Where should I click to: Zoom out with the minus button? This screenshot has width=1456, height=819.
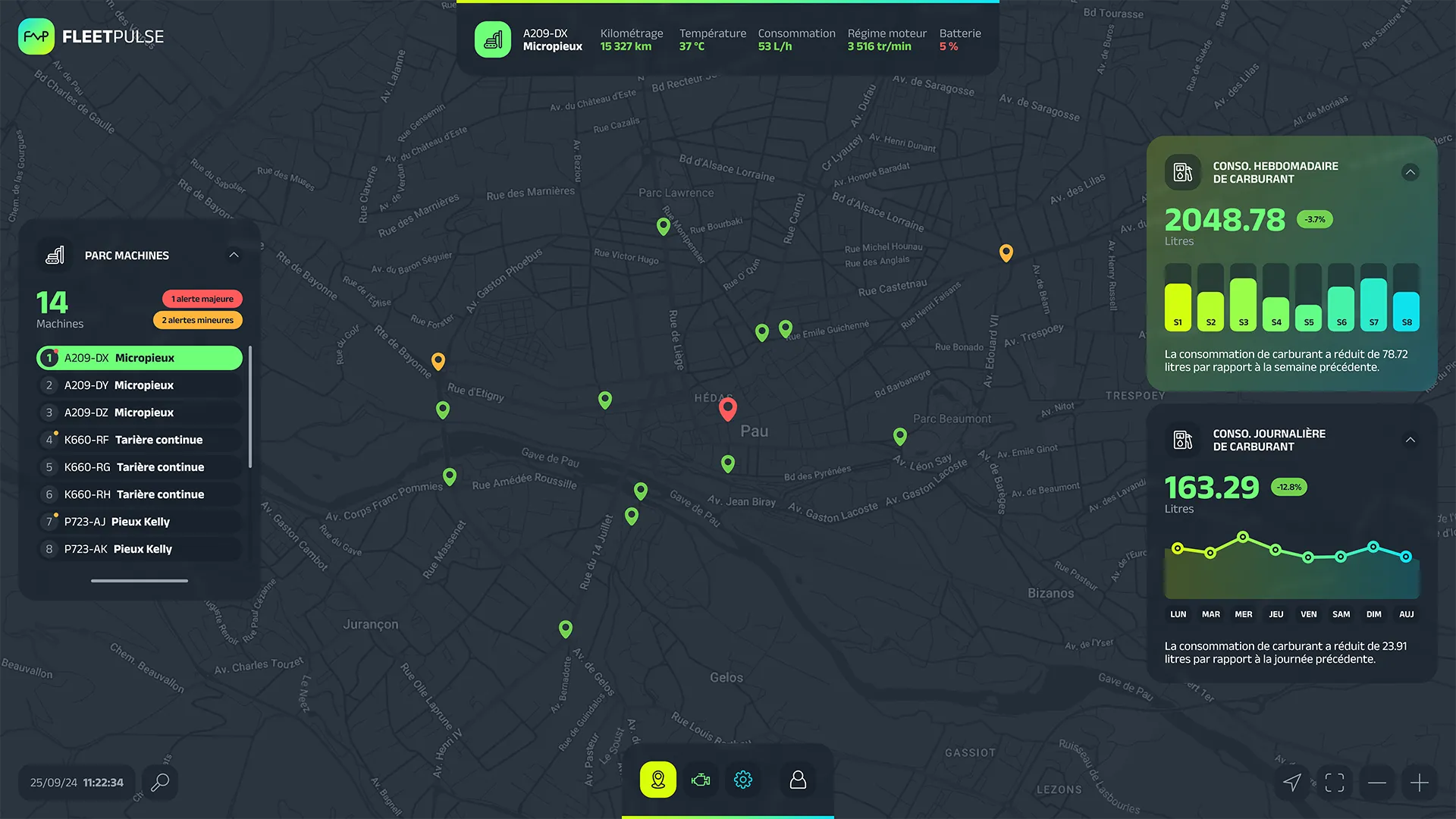pos(1377,783)
